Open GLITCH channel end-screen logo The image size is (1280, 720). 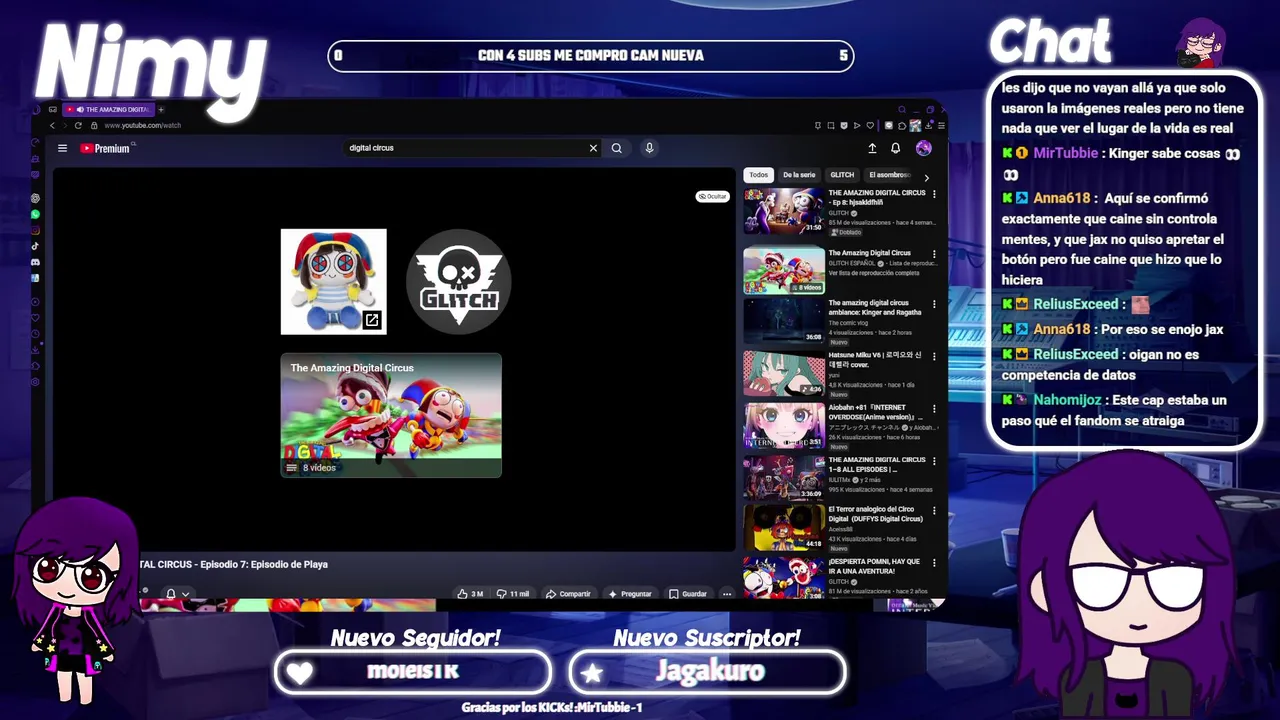(x=459, y=281)
